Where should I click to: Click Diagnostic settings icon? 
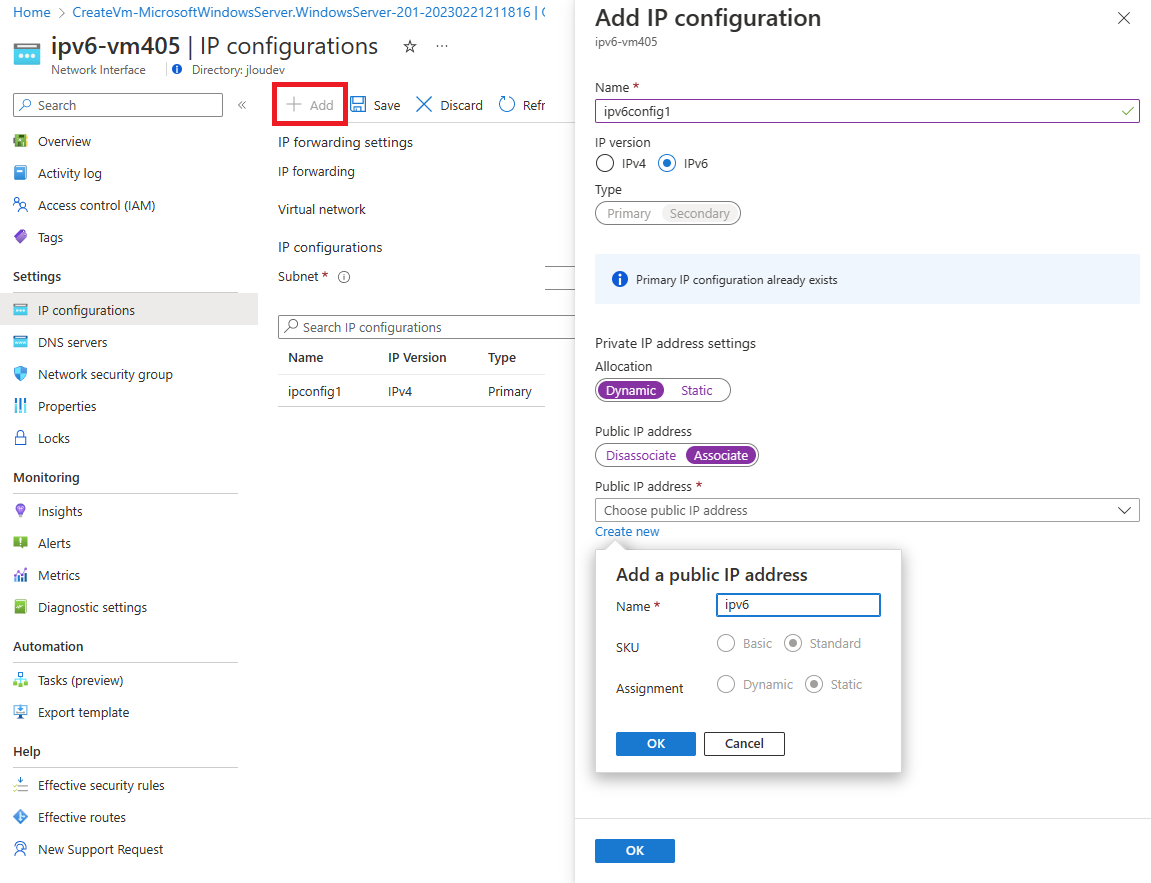[21, 607]
